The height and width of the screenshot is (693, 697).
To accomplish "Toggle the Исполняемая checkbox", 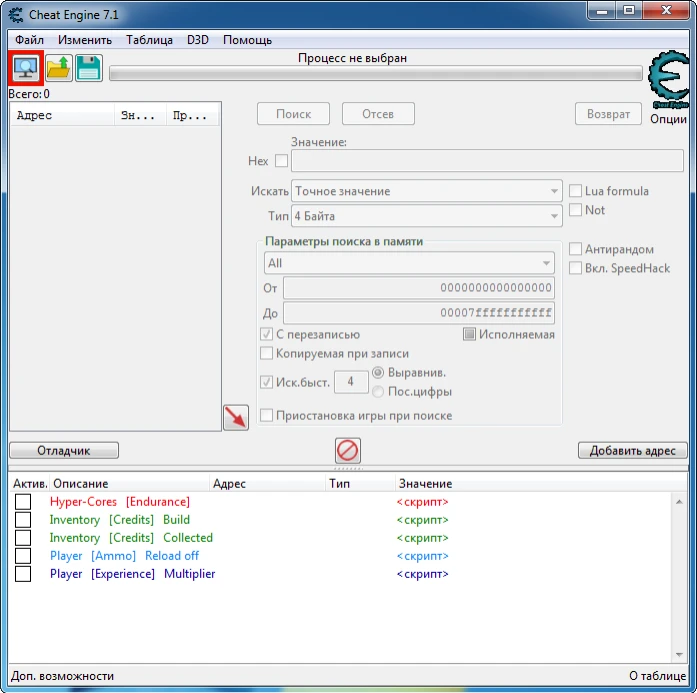I will [x=469, y=334].
